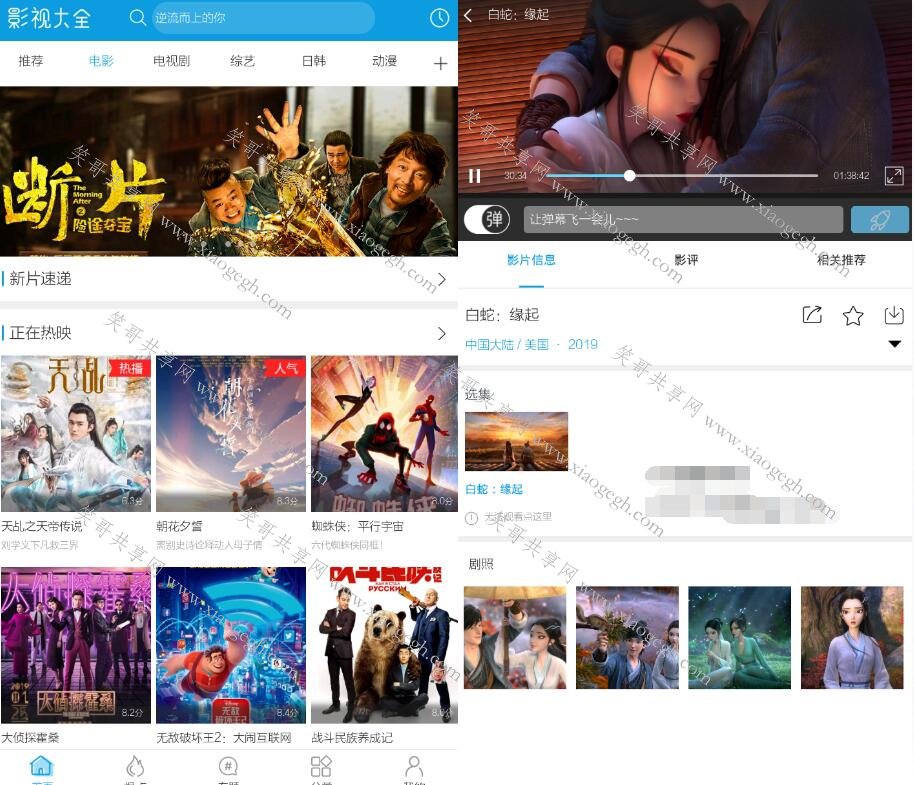Add a channel with the plus icon

[441, 63]
